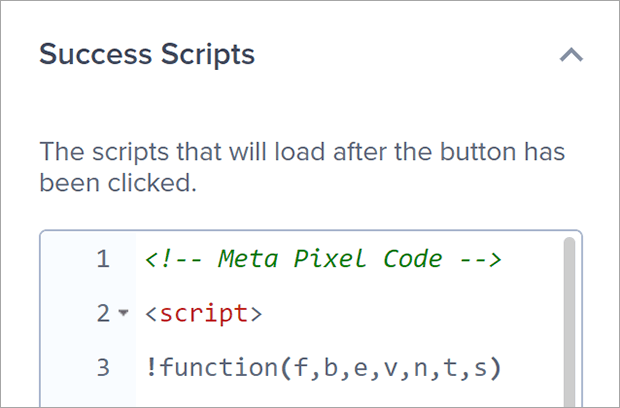Click line number 1 in the gutter
Image resolution: width=620 pixels, height=408 pixels.
point(103,260)
